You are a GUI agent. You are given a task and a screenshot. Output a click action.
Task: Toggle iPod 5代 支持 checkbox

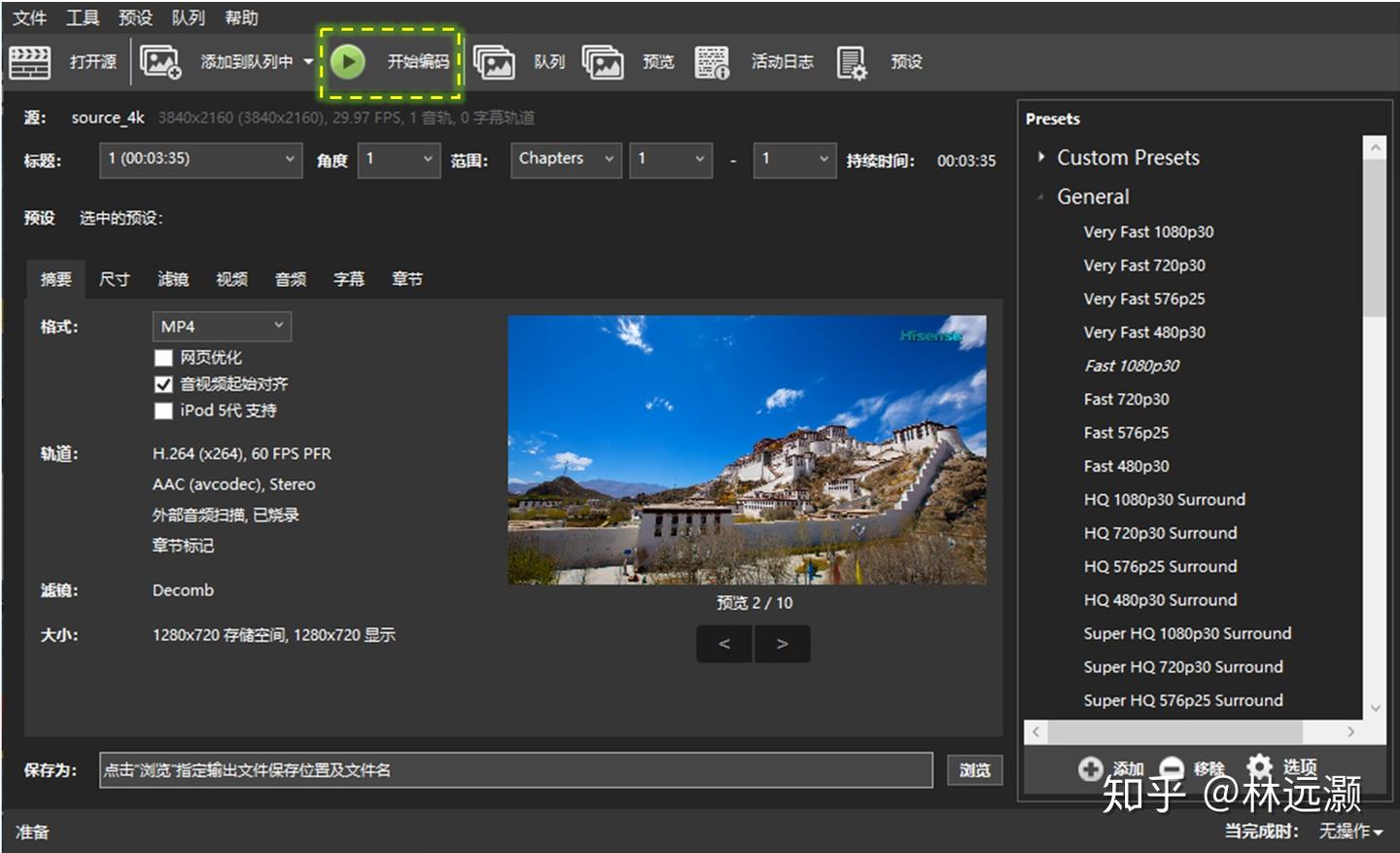click(163, 410)
